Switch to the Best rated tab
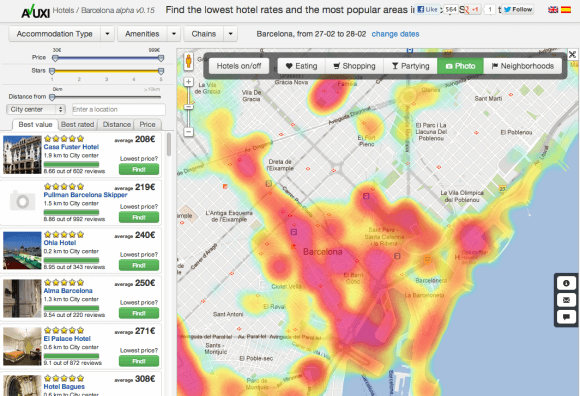580x396 pixels. coord(78,125)
